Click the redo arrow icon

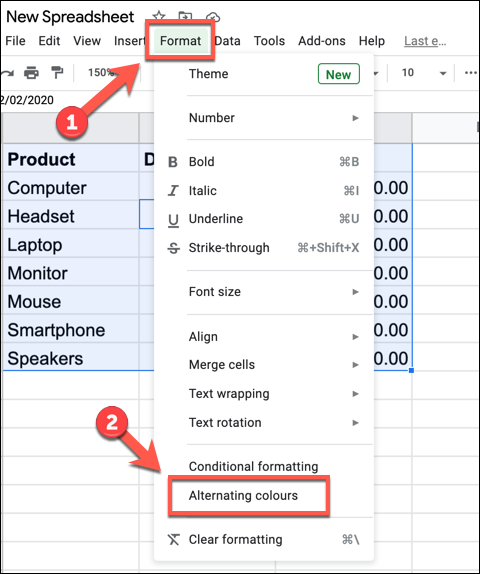tap(7, 73)
